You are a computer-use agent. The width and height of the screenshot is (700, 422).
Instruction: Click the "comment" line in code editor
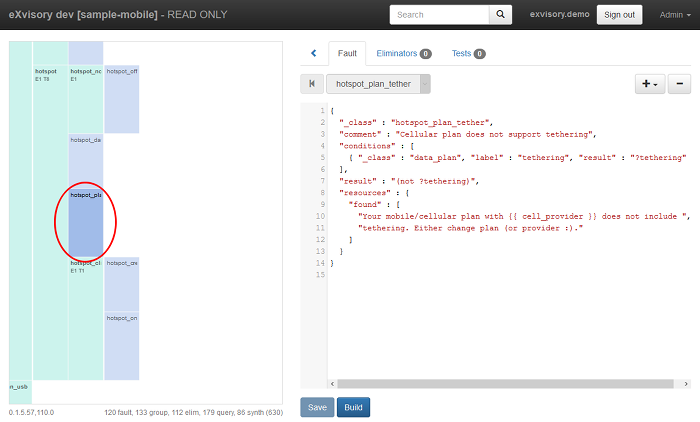click(x=467, y=134)
